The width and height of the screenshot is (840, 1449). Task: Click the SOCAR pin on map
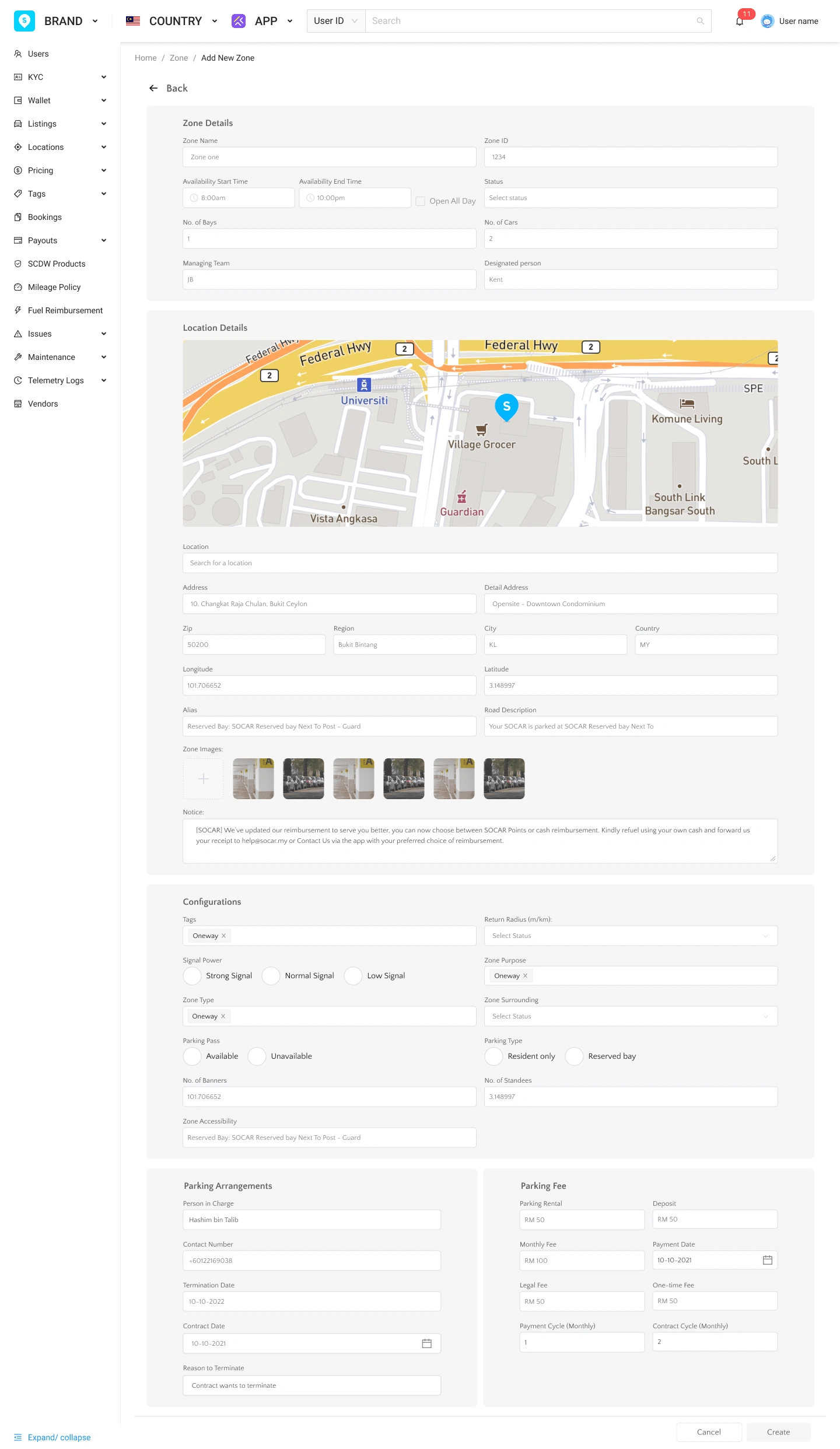506,408
